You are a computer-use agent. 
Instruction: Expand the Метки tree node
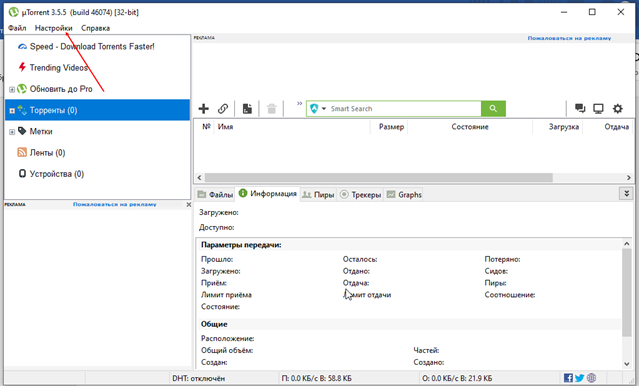12,132
